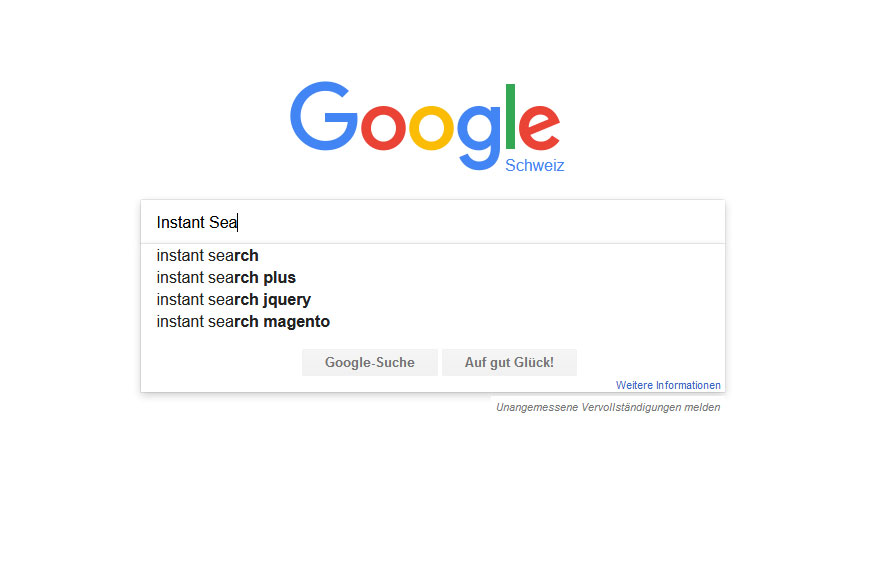Click the yellow letter o in the logo
The image size is (891, 578).
431,127
